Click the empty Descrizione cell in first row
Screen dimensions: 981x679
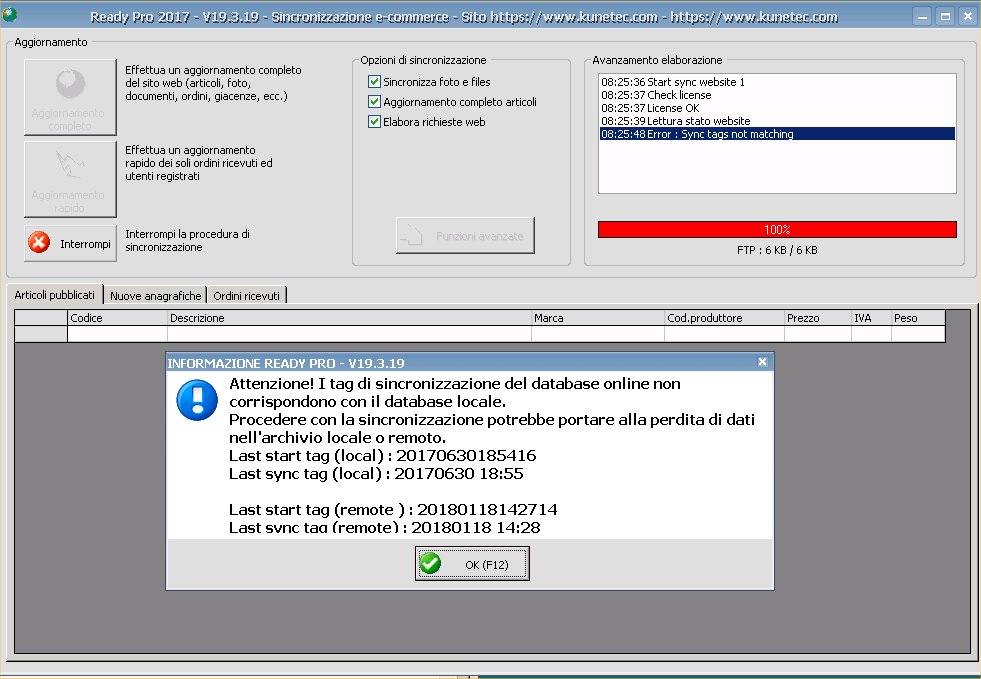349,334
